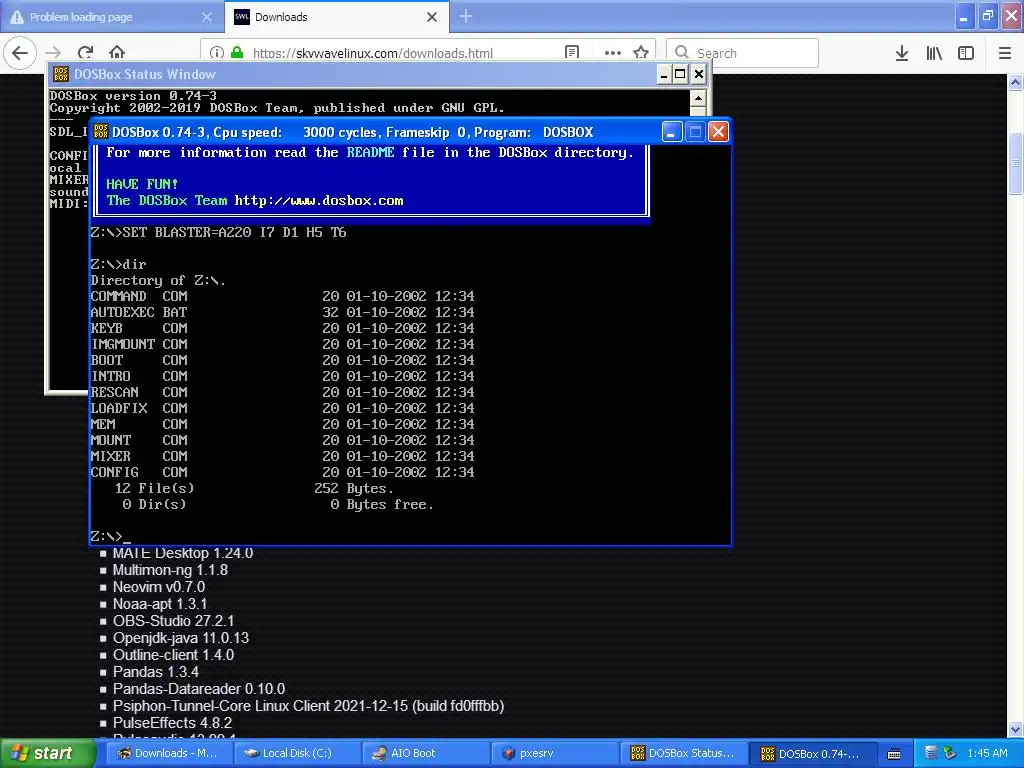Click Pandas-Datareader 0.10.0 list item
Viewport: 1024px width, 768px height.
pyautogui.click(x=199, y=689)
